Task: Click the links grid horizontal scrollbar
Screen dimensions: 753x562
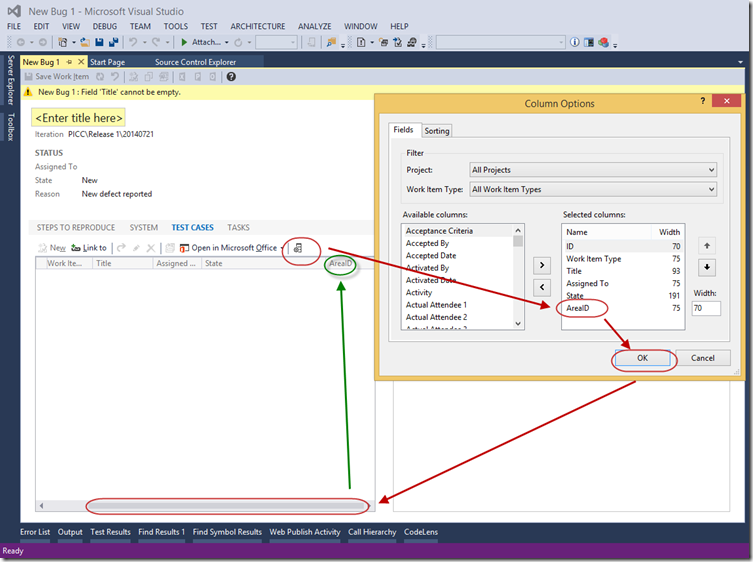Action: coord(206,506)
